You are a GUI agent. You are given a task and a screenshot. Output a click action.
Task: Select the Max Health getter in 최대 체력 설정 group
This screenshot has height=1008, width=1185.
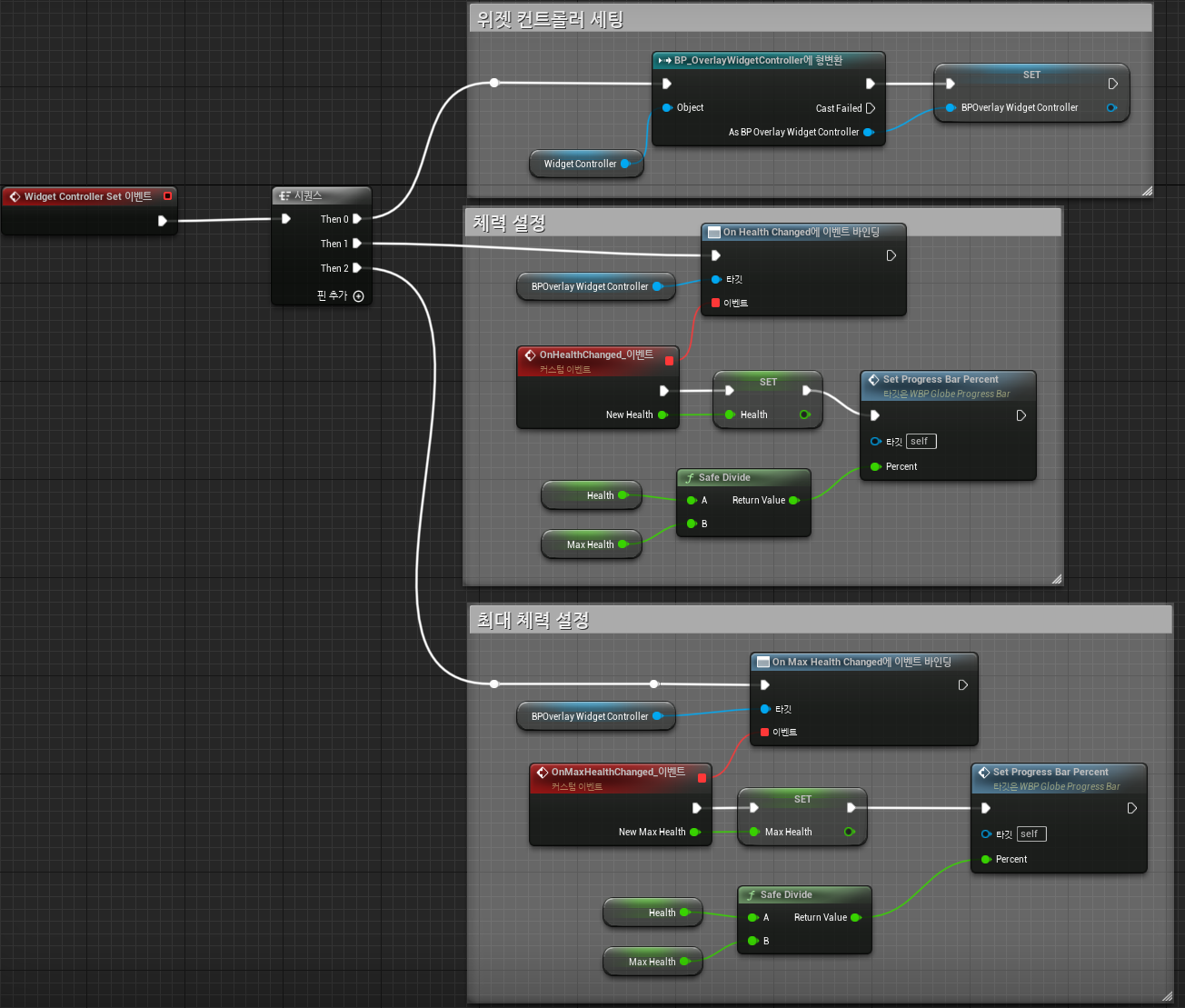652,962
